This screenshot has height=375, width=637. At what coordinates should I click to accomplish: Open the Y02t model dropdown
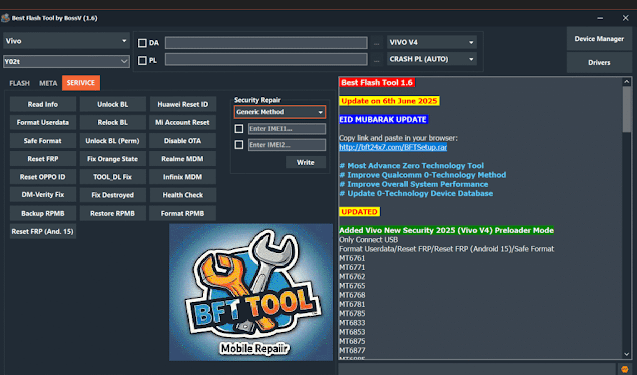(x=66, y=61)
